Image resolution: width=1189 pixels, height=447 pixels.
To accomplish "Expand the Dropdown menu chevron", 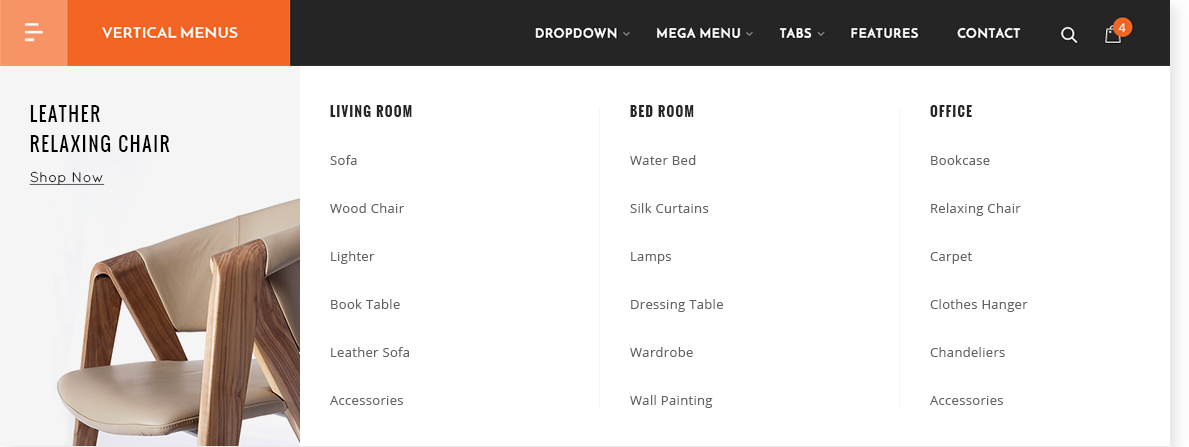I will point(626,34).
